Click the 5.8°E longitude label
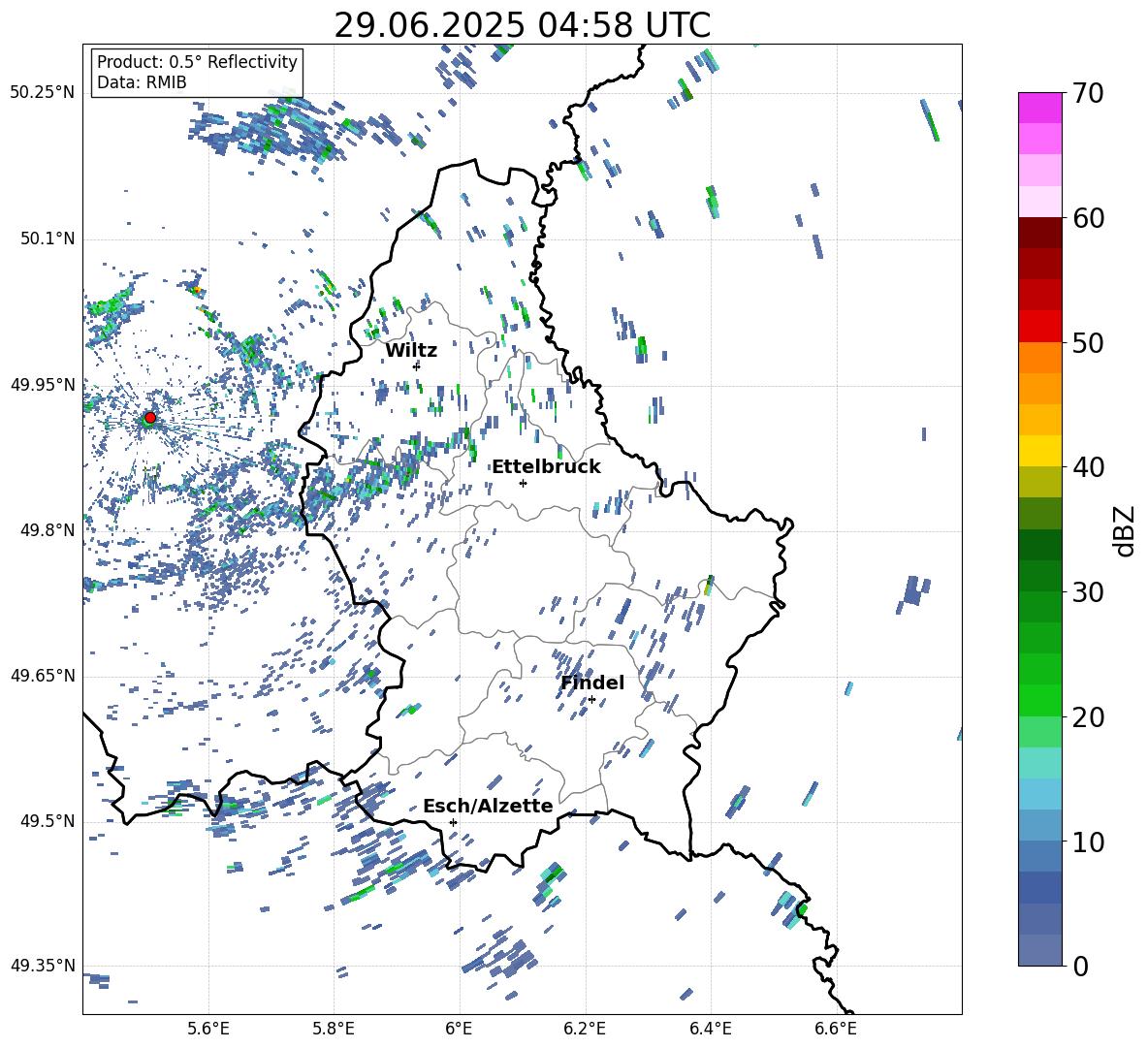This screenshot has height=1048, width=1148. [x=334, y=1029]
